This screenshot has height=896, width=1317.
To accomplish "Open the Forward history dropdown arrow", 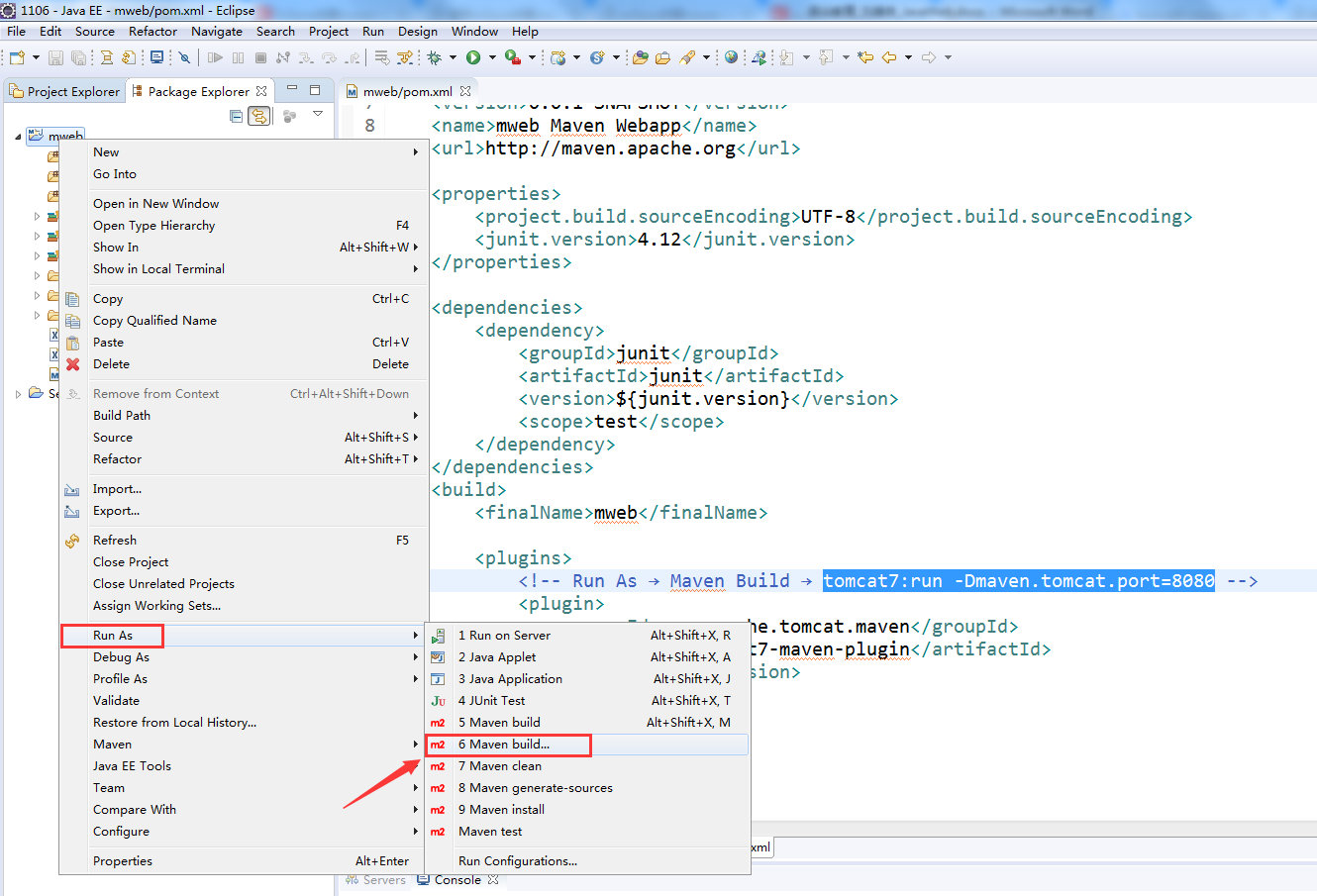I will tap(948, 57).
